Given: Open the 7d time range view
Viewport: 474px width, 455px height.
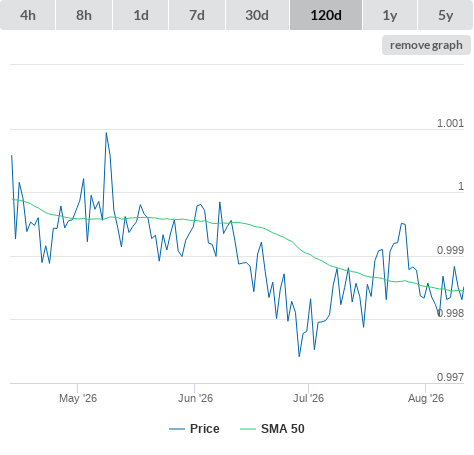Looking at the screenshot, I should [x=197, y=15].
